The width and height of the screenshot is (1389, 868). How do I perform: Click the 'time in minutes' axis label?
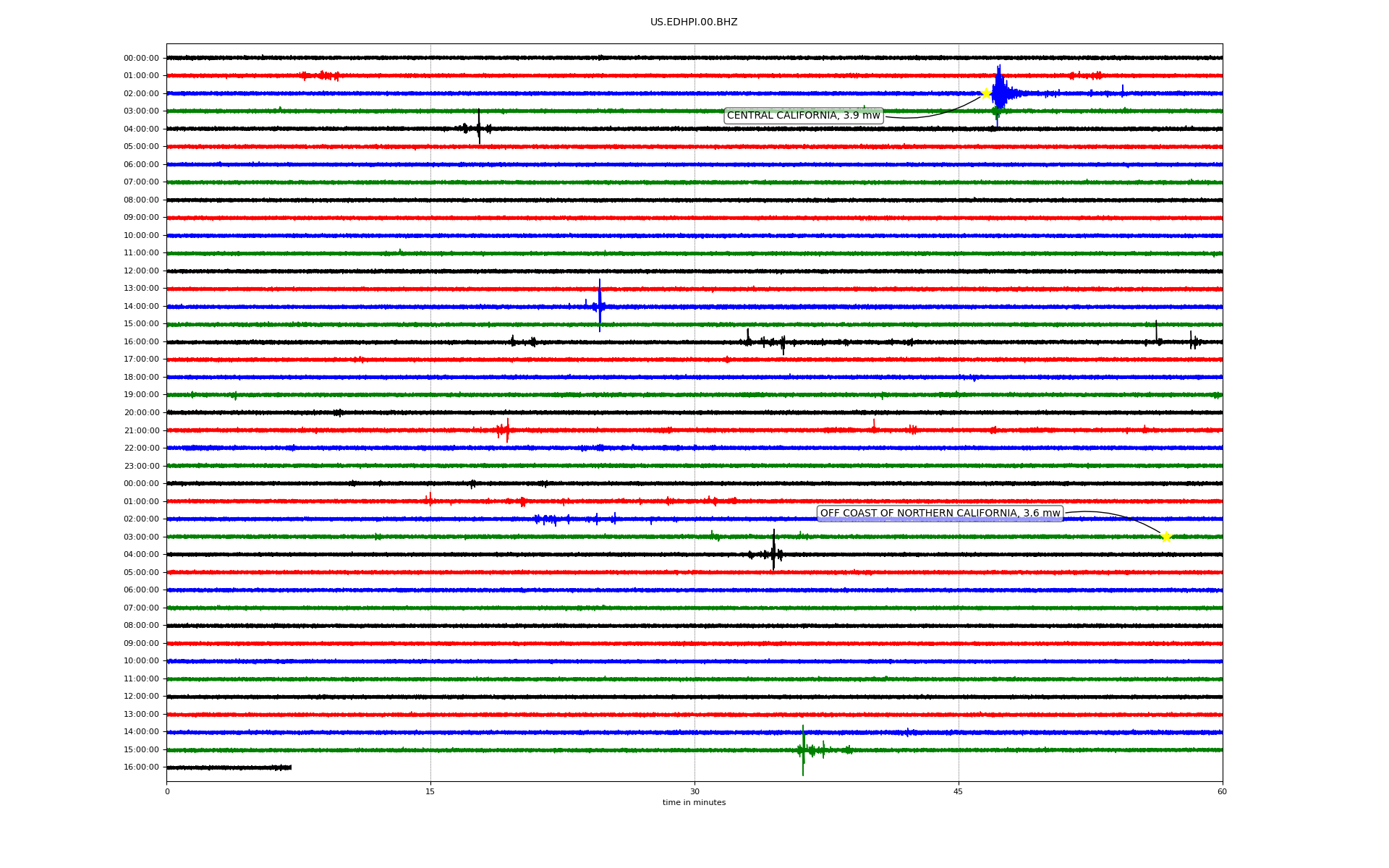point(694,802)
